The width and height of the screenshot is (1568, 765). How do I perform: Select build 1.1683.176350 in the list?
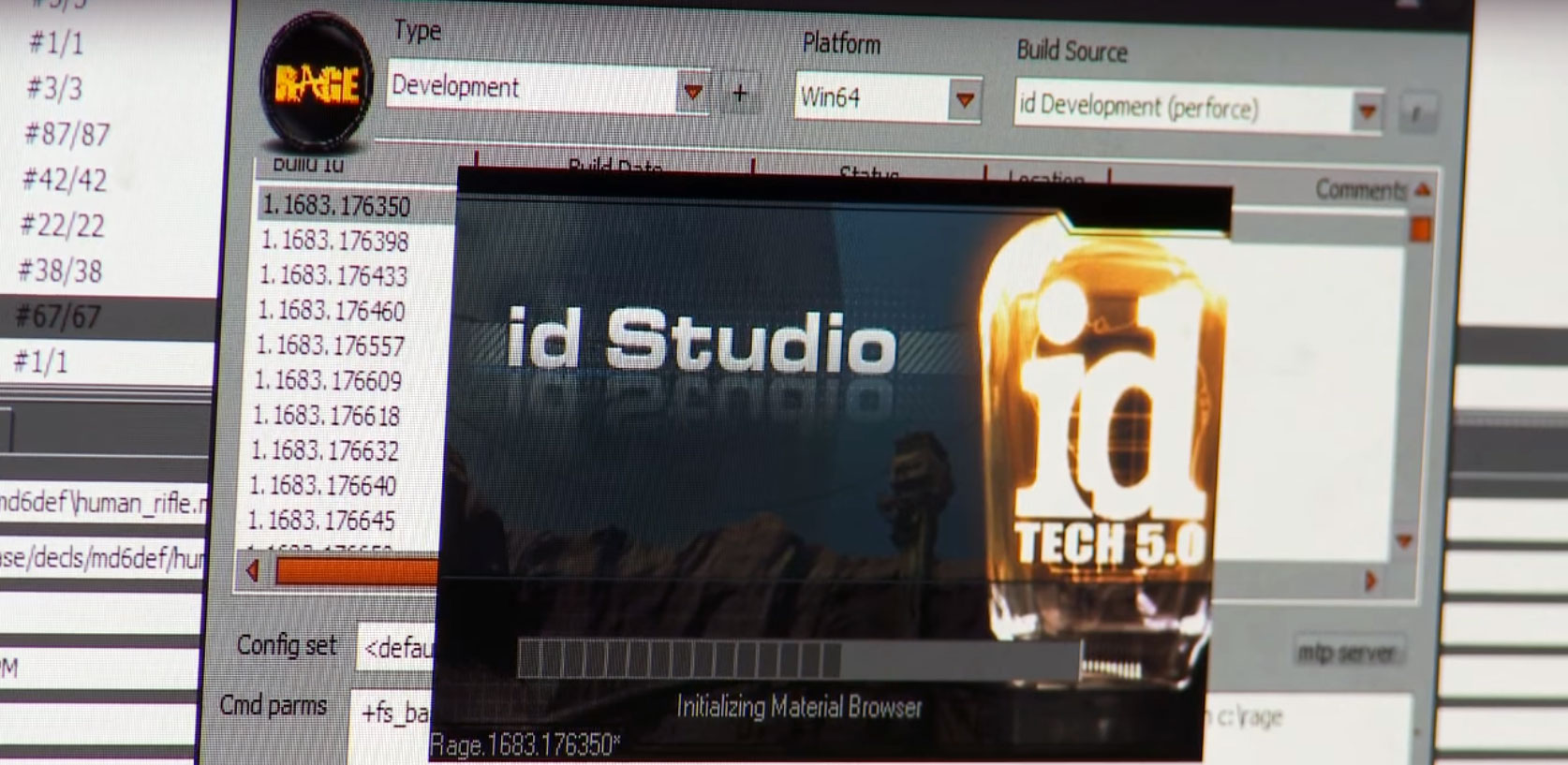(x=357, y=205)
